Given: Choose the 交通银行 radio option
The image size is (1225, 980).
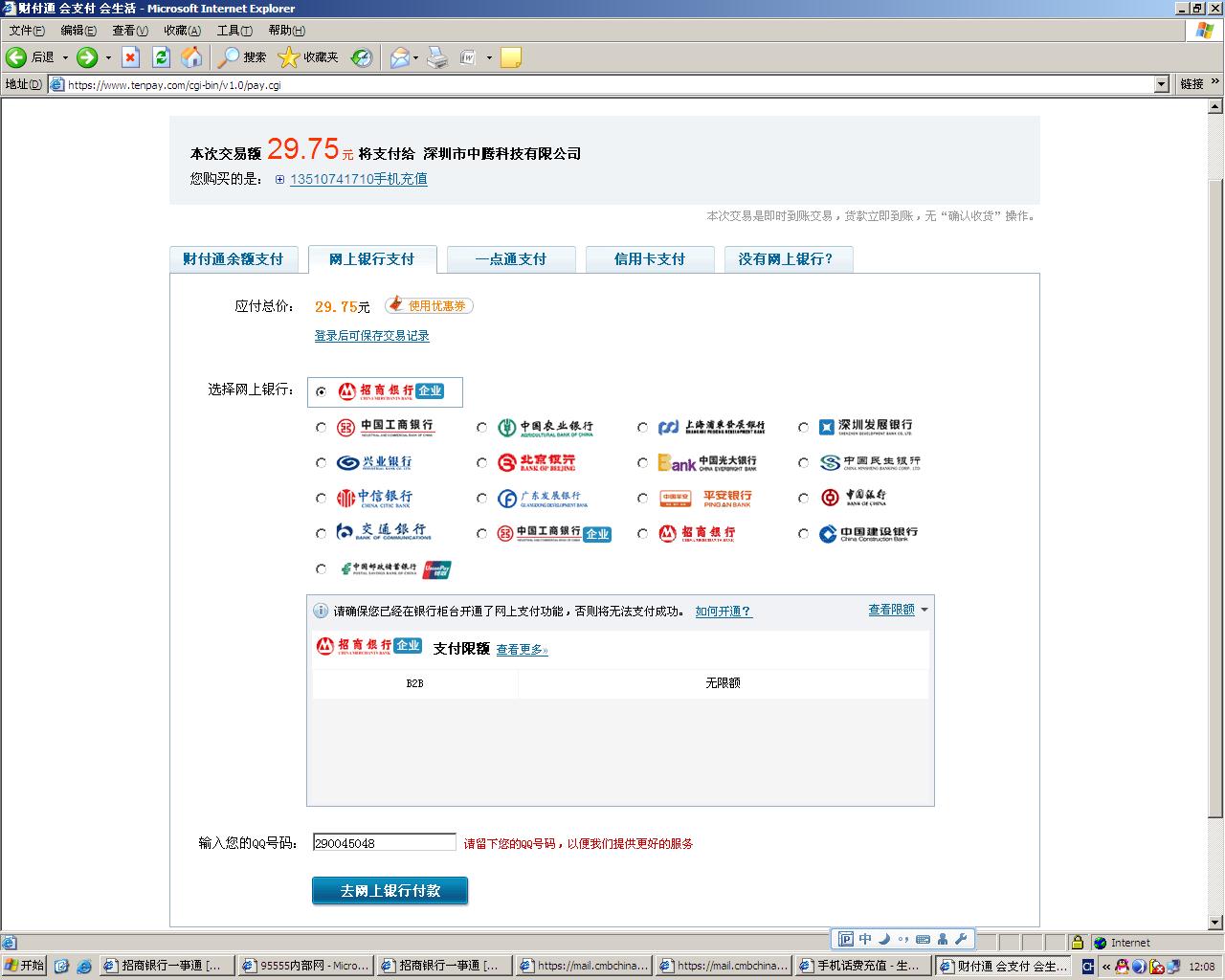Looking at the screenshot, I should pos(321,534).
